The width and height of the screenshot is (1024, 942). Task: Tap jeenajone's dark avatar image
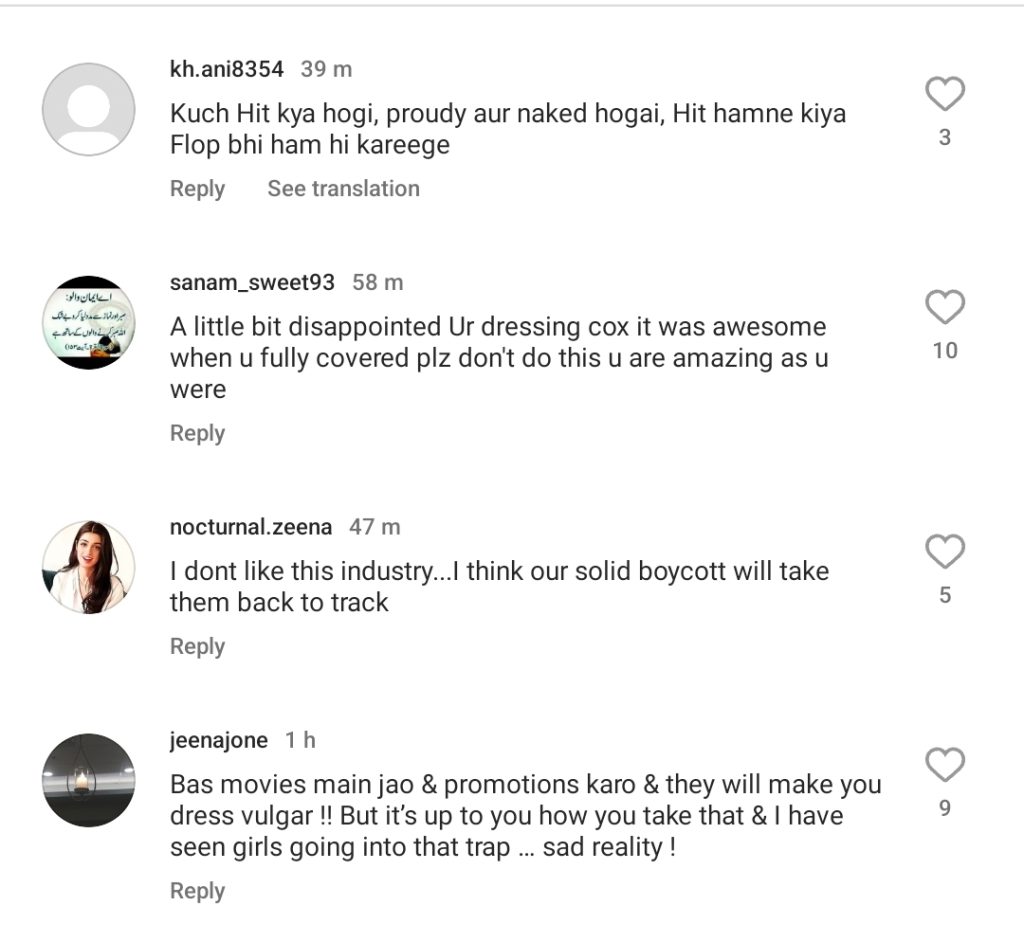pos(88,780)
